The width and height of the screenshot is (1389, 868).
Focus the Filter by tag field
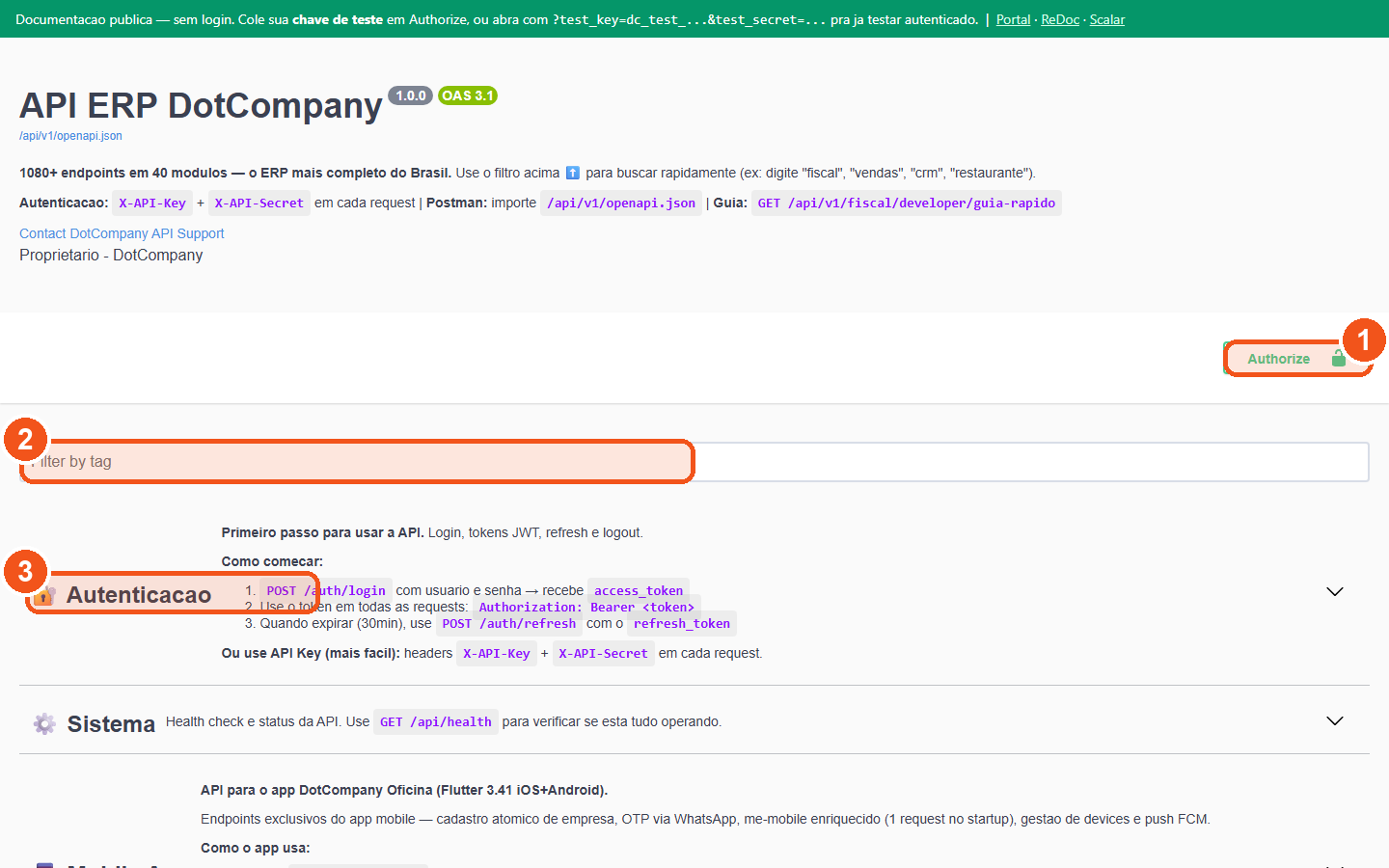pyautogui.click(x=694, y=462)
